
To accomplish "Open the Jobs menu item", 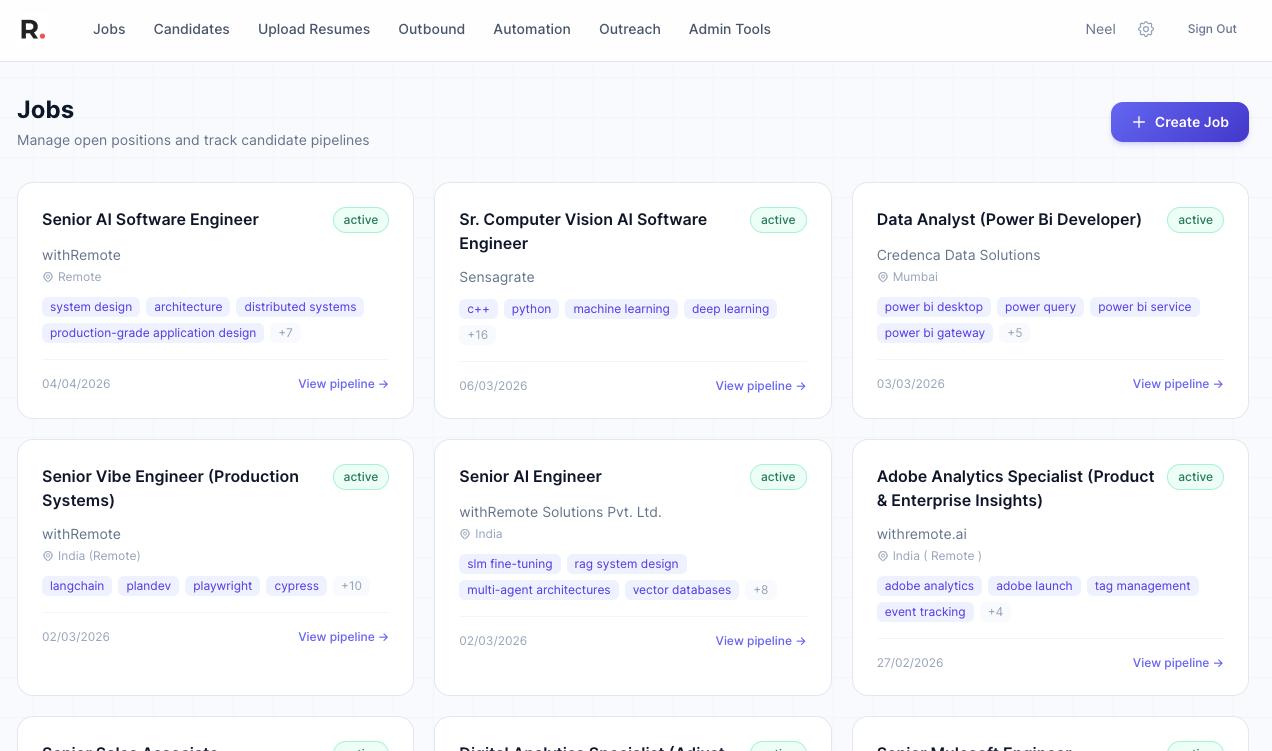I will (109, 29).
